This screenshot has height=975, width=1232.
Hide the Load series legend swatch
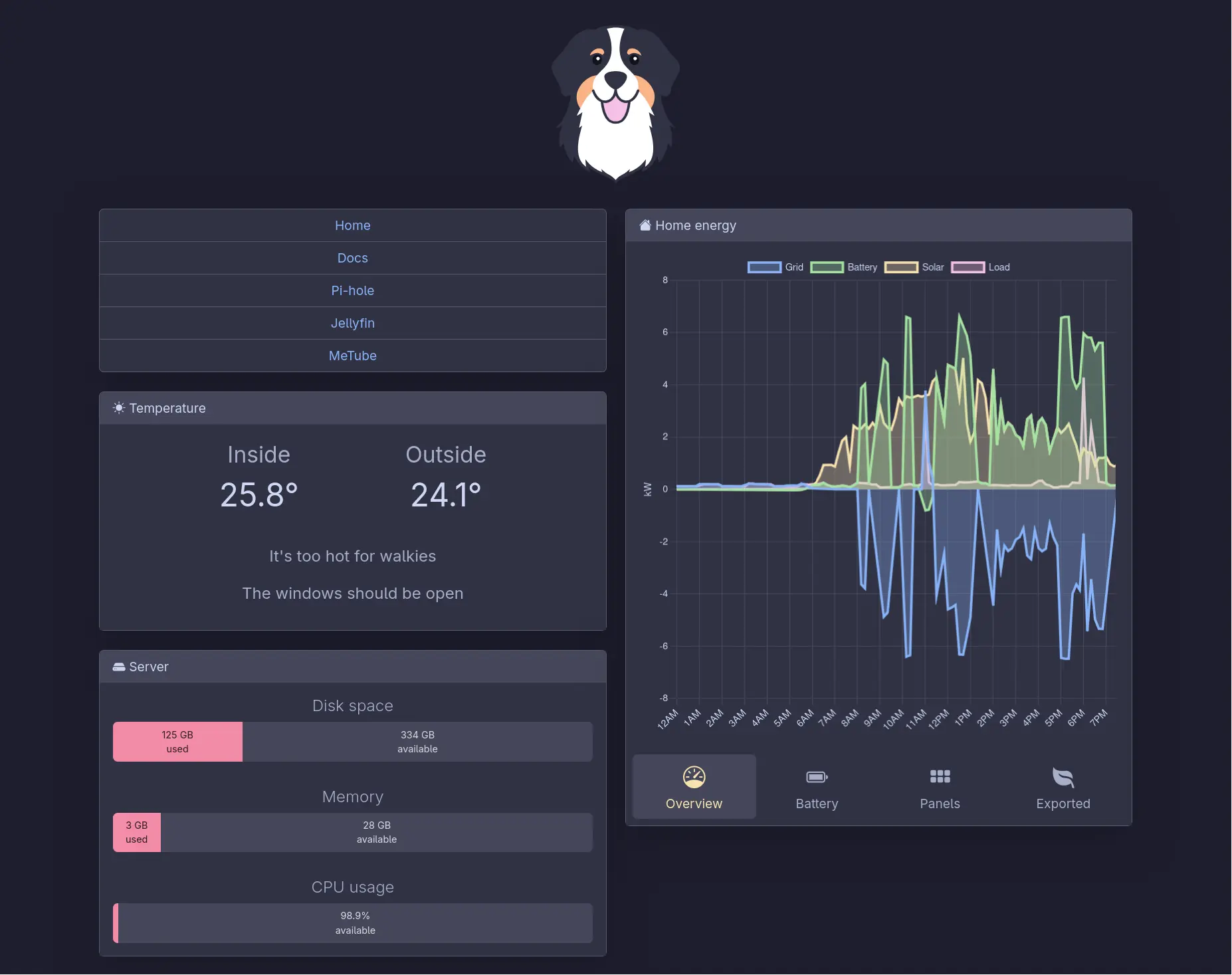pyautogui.click(x=968, y=267)
